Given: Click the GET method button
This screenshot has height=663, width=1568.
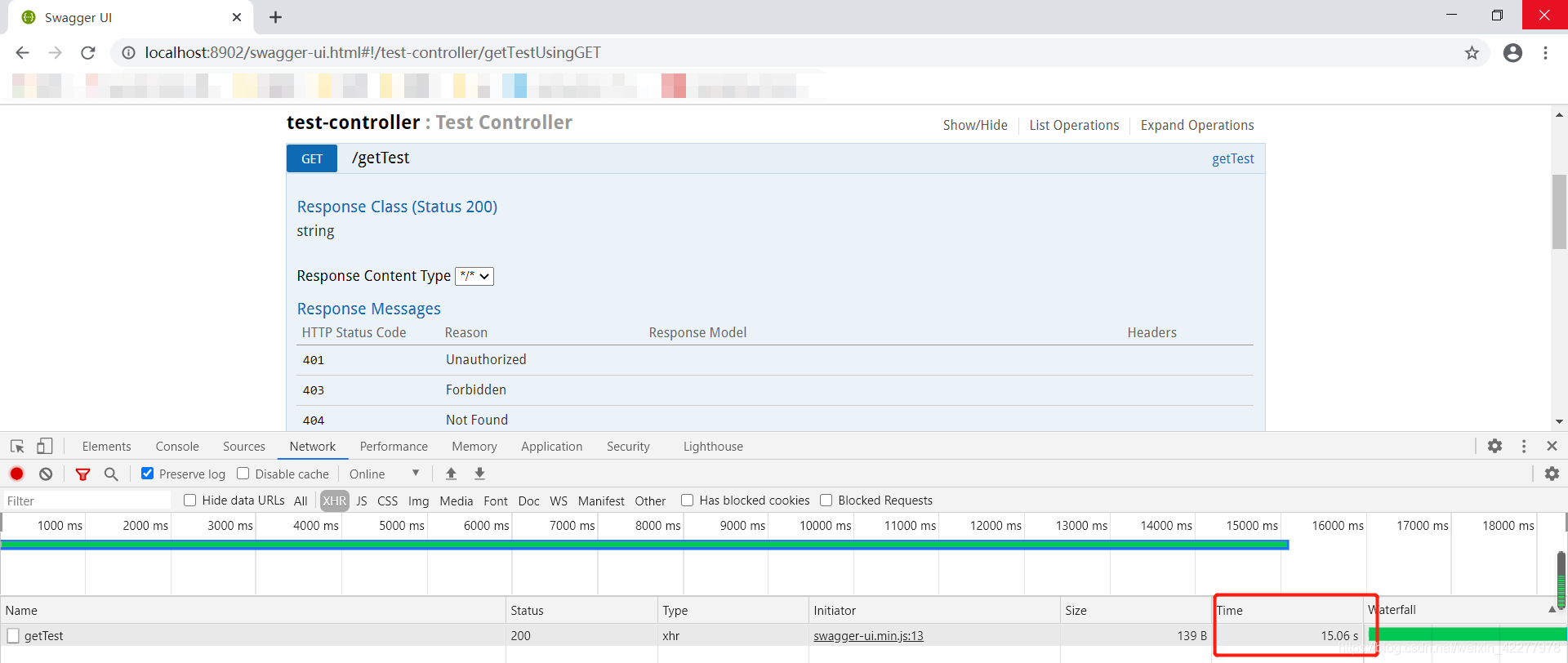Looking at the screenshot, I should click(x=312, y=158).
